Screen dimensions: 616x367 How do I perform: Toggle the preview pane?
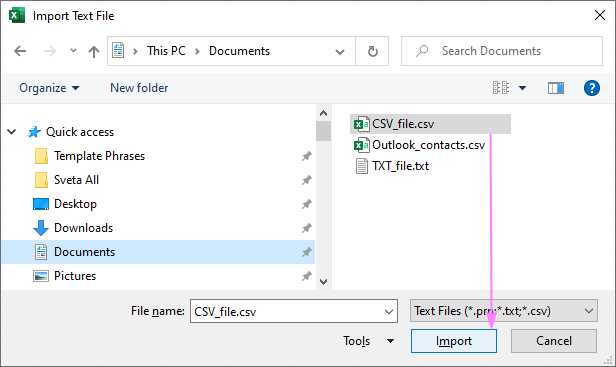[x=556, y=88]
